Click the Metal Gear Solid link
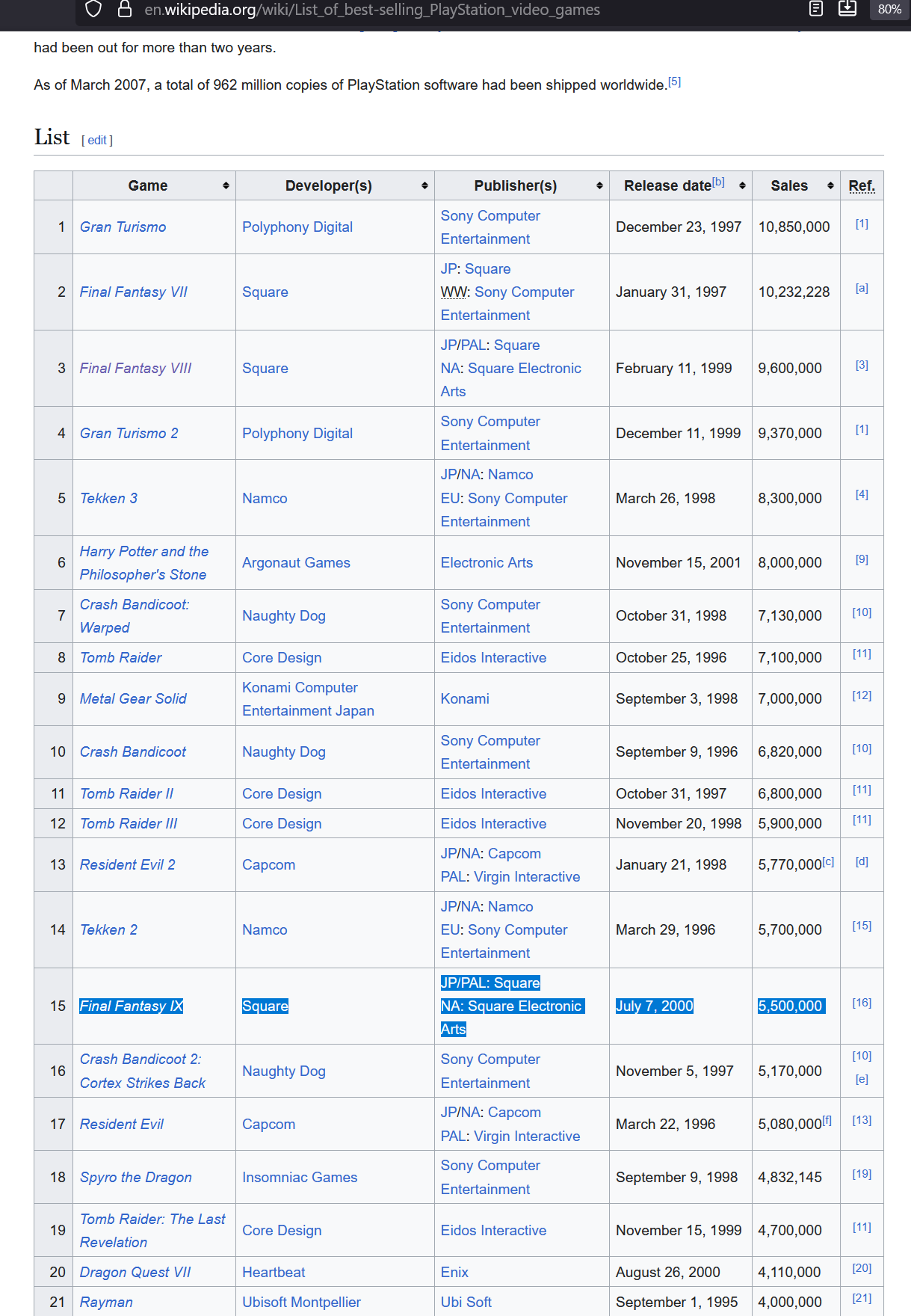The width and height of the screenshot is (911, 1316). 133,698
